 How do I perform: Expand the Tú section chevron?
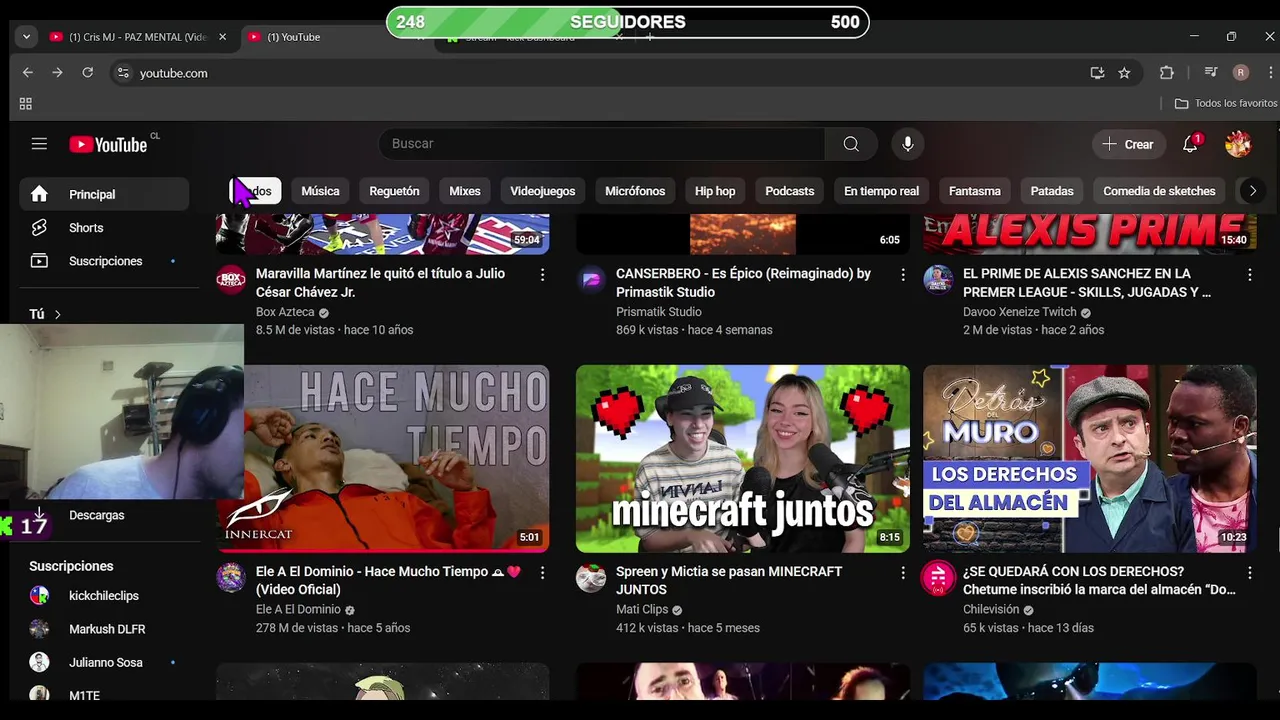pos(57,314)
